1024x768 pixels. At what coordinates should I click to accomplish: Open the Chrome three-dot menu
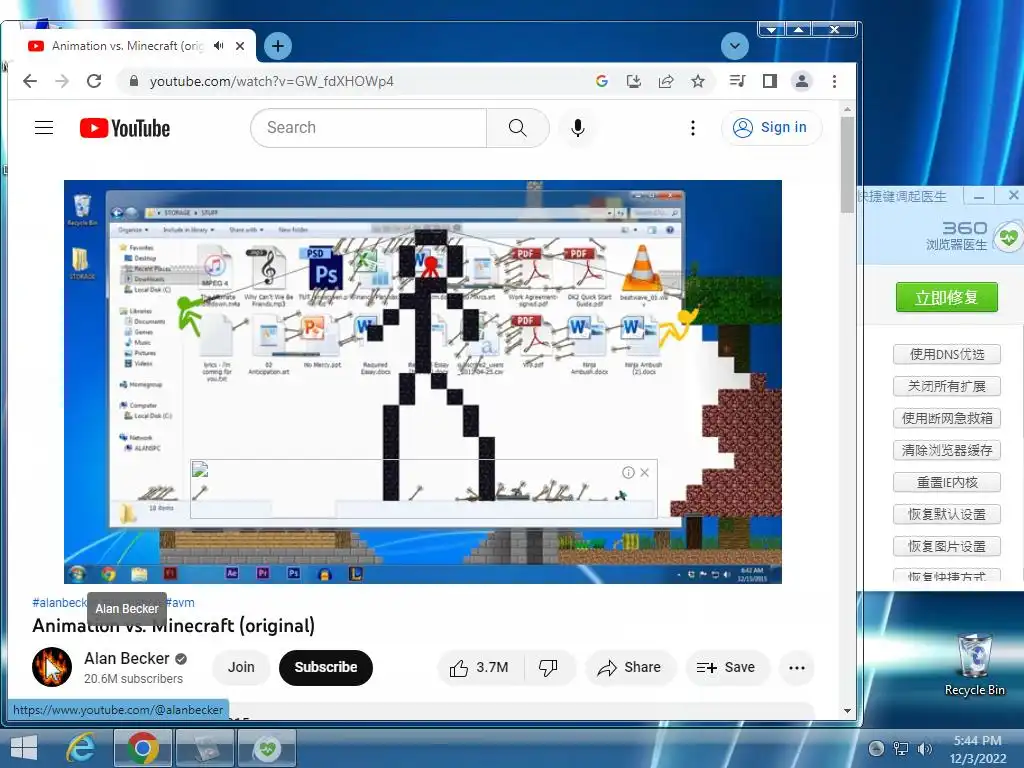(834, 81)
